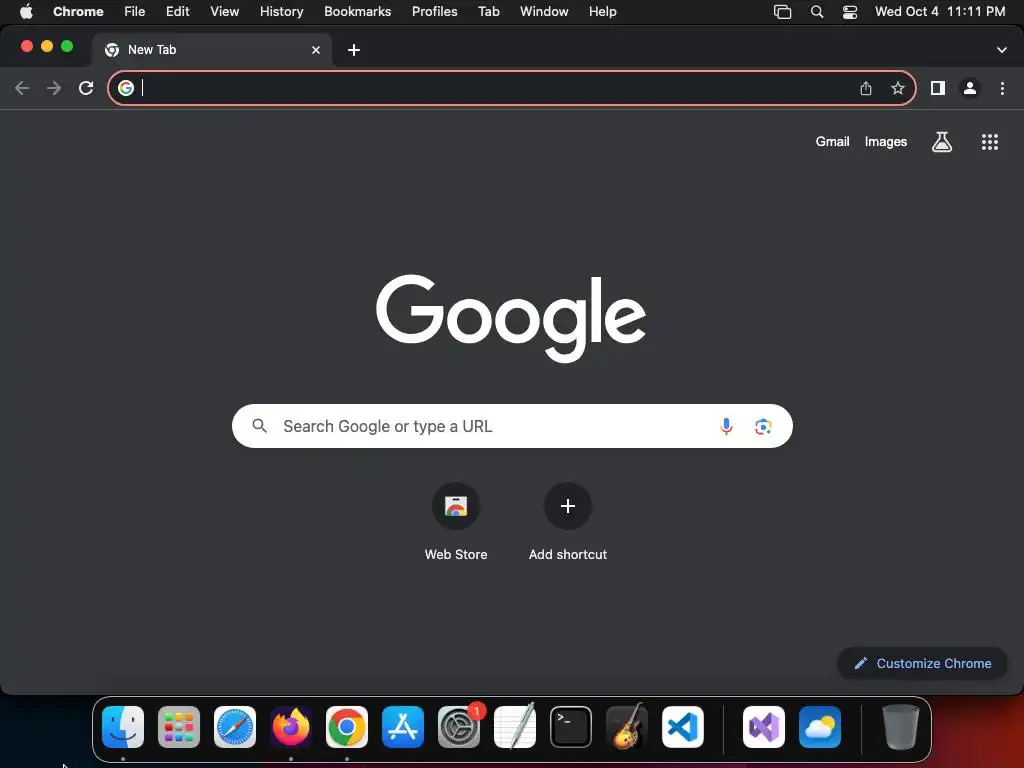Open Chrome three-dot menu
Viewport: 1024px width, 768px height.
1002,88
